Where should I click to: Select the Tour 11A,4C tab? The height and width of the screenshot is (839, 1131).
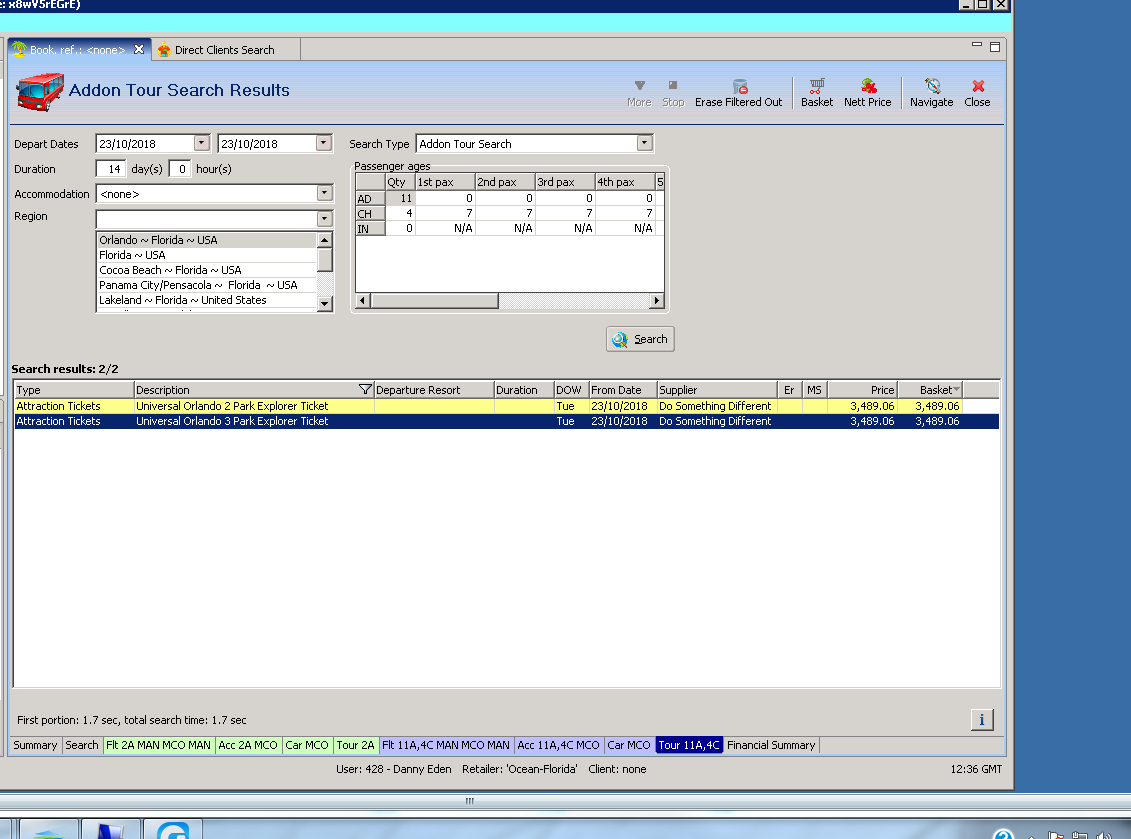689,745
